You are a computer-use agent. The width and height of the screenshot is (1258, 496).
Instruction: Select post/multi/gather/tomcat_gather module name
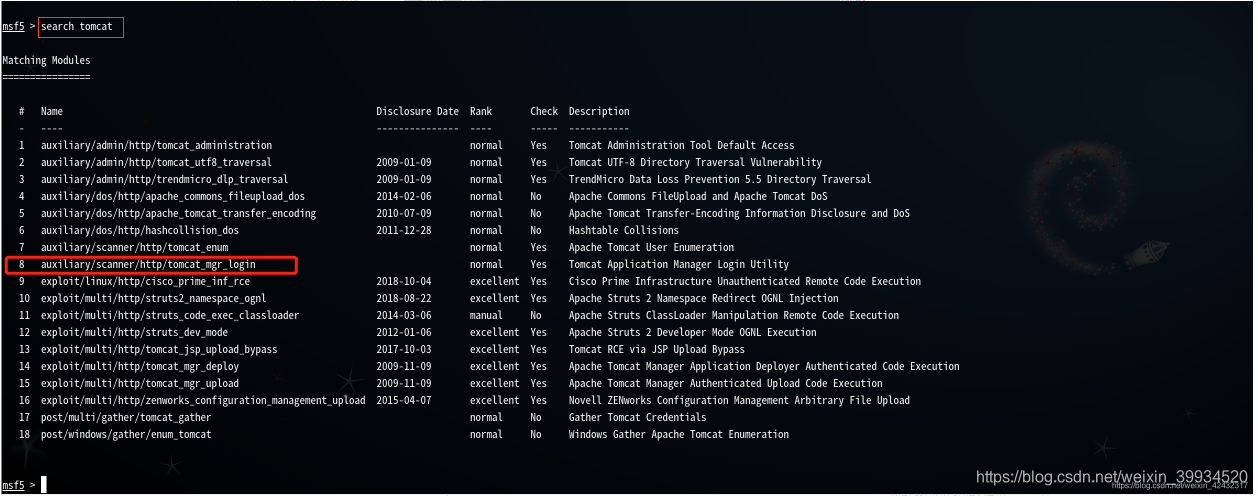[126, 417]
